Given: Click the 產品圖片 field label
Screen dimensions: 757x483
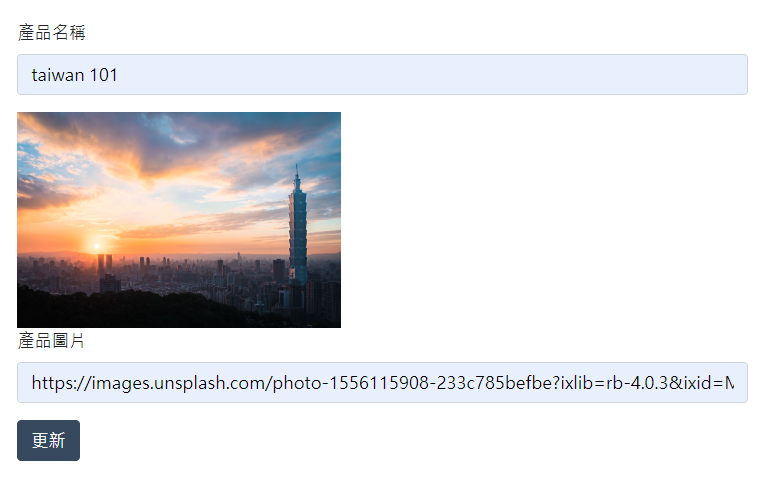Looking at the screenshot, I should click(x=51, y=341).
